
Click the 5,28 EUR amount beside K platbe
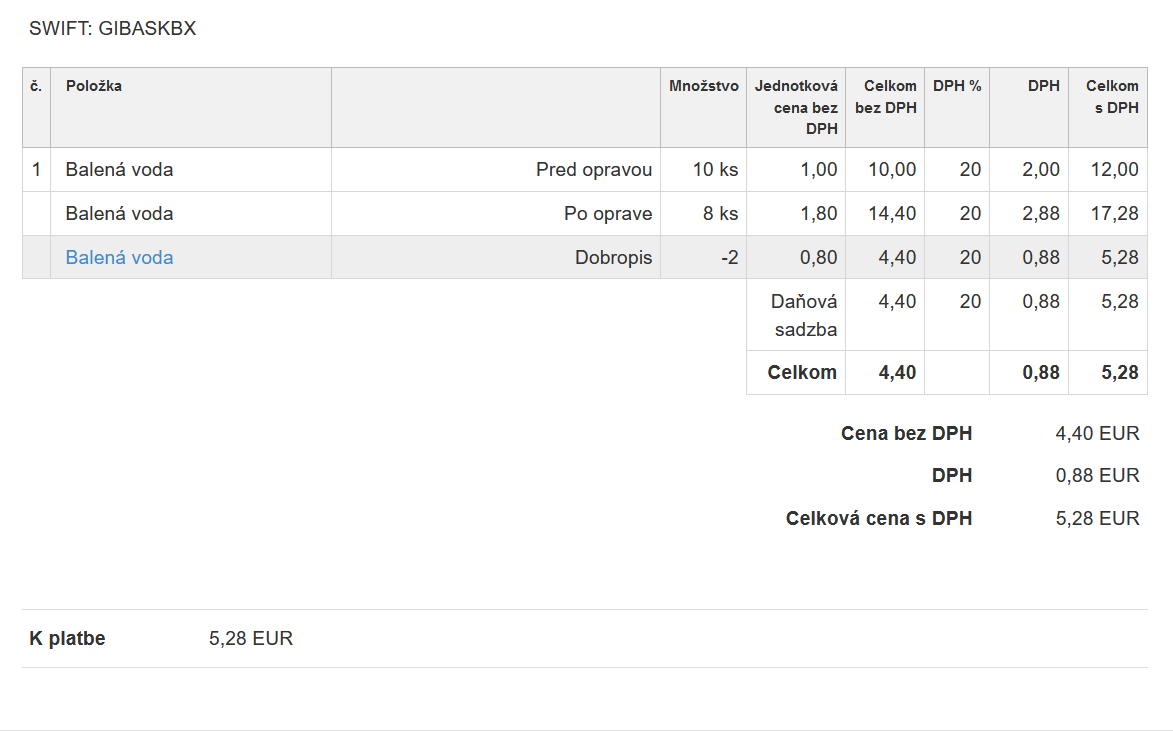pyautogui.click(x=251, y=638)
